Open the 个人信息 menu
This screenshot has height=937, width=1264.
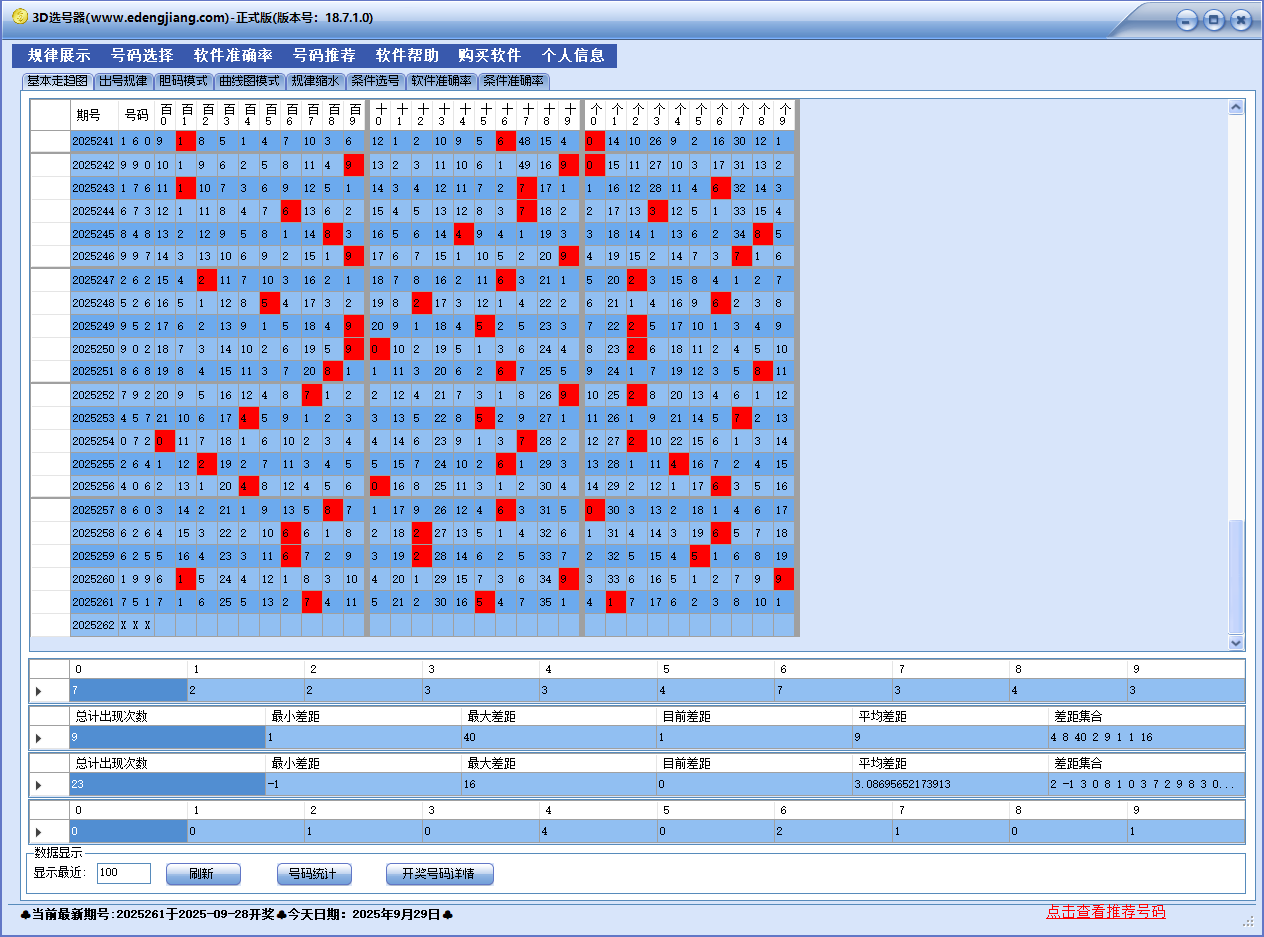click(x=573, y=56)
